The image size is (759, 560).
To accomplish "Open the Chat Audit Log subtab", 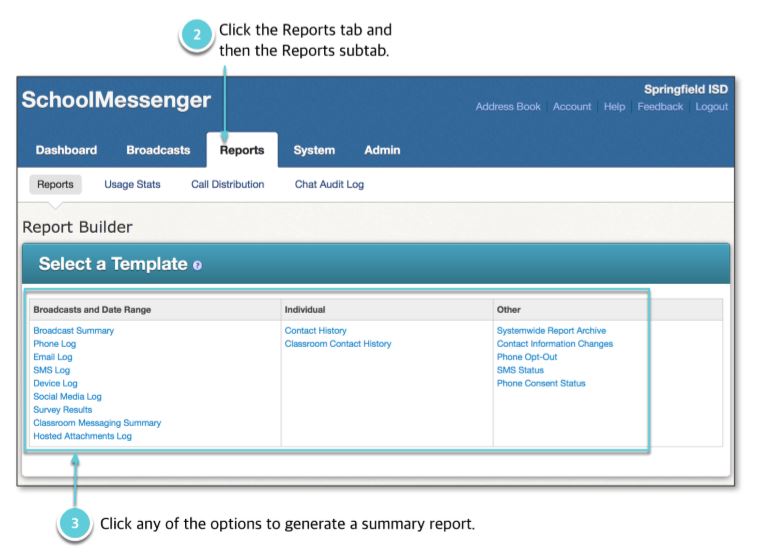I will (x=329, y=184).
